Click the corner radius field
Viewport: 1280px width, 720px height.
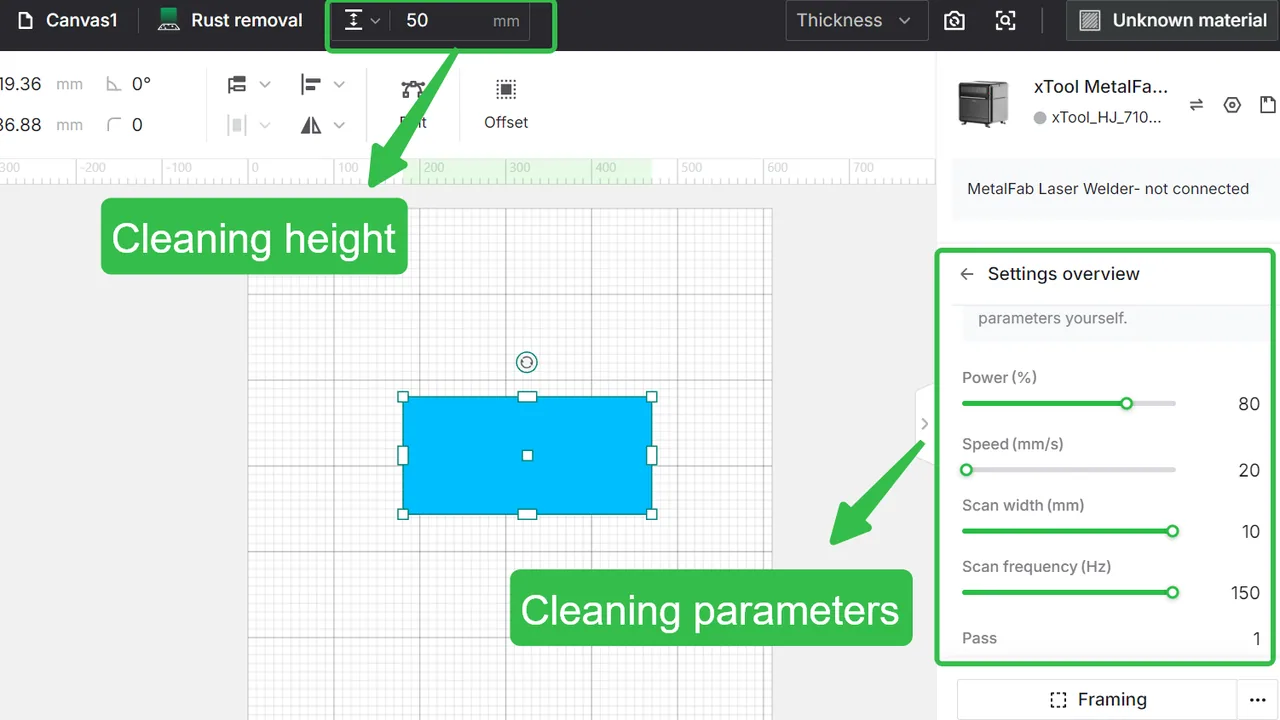coord(137,125)
